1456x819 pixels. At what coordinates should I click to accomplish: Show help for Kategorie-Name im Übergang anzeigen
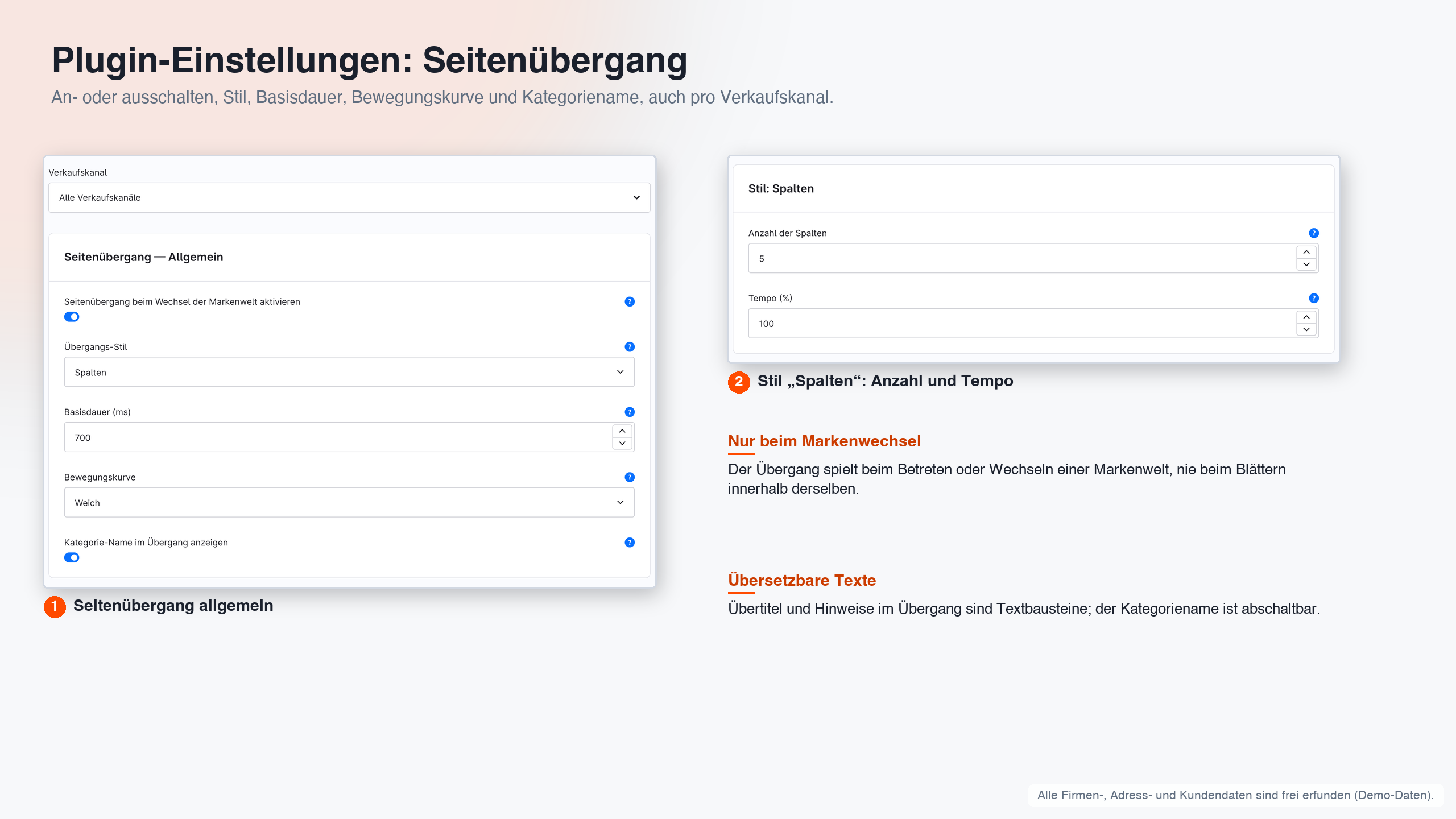[x=630, y=542]
